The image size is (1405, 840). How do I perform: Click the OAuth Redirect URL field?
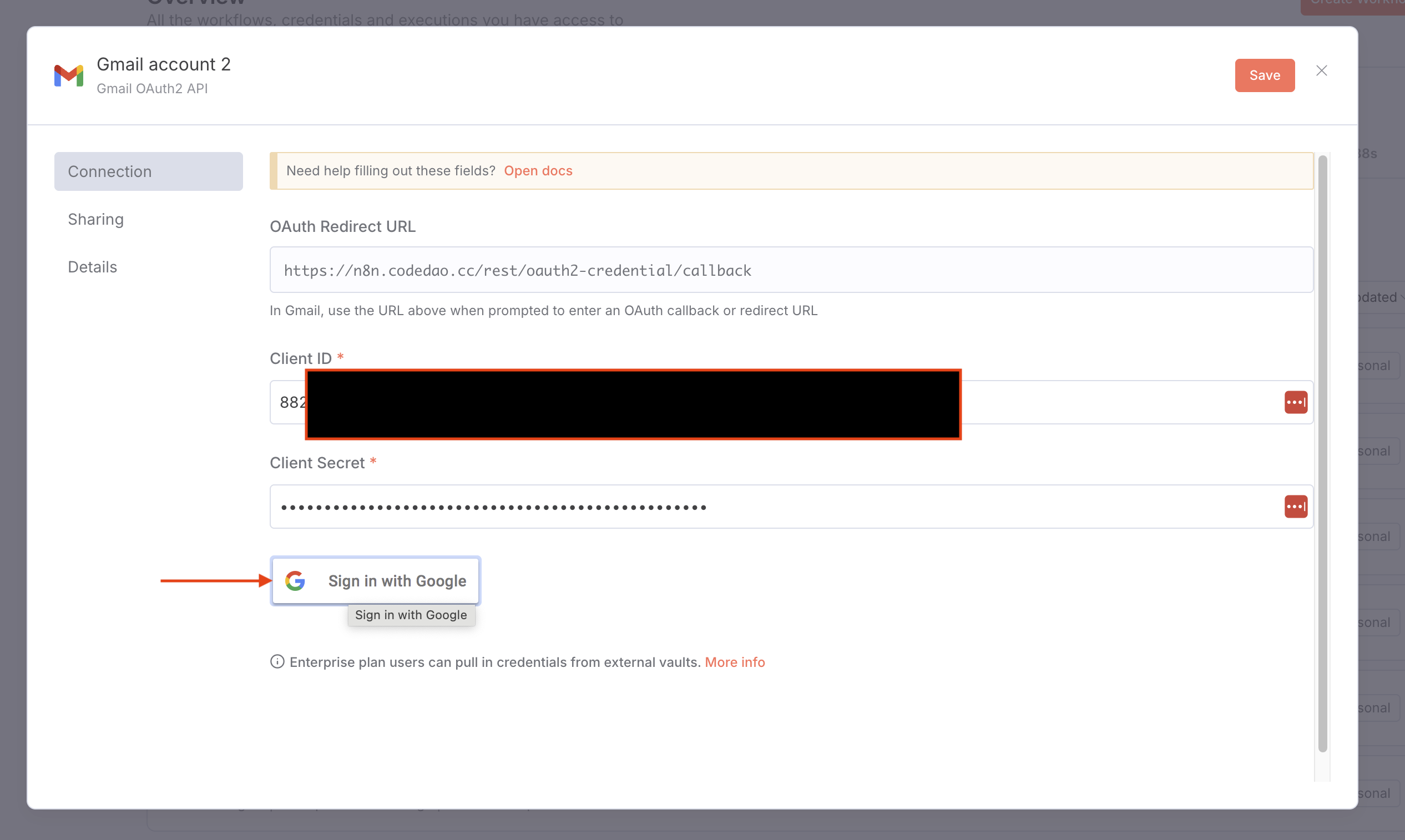791,270
